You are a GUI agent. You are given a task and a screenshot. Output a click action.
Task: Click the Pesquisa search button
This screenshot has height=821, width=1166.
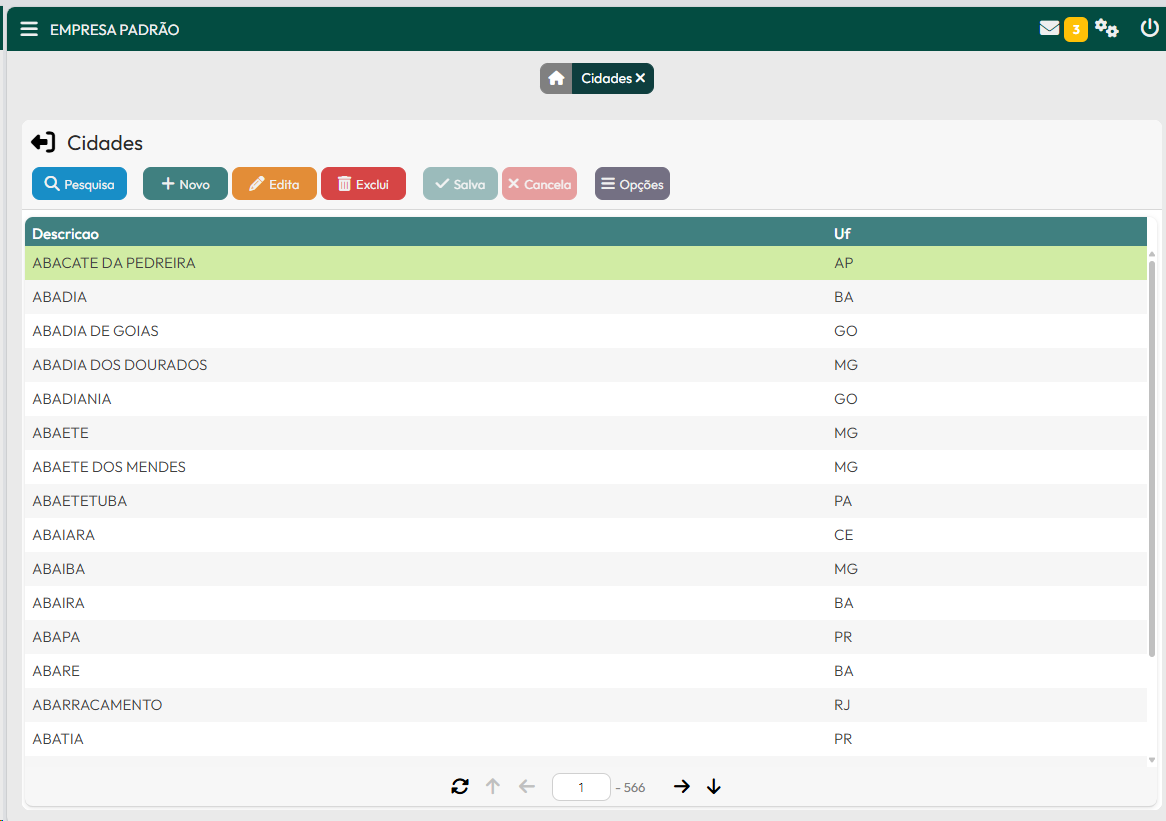click(x=79, y=184)
